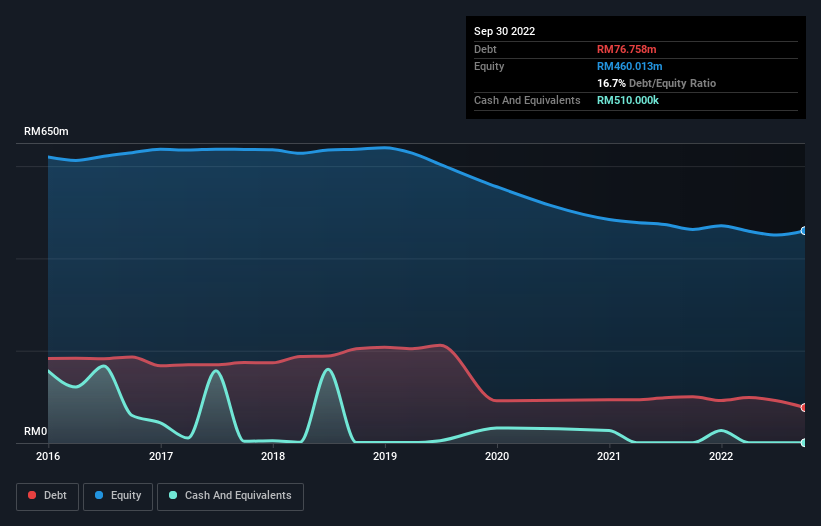Click the 2016 x-axis label
This screenshot has width=821, height=526.
(48, 456)
